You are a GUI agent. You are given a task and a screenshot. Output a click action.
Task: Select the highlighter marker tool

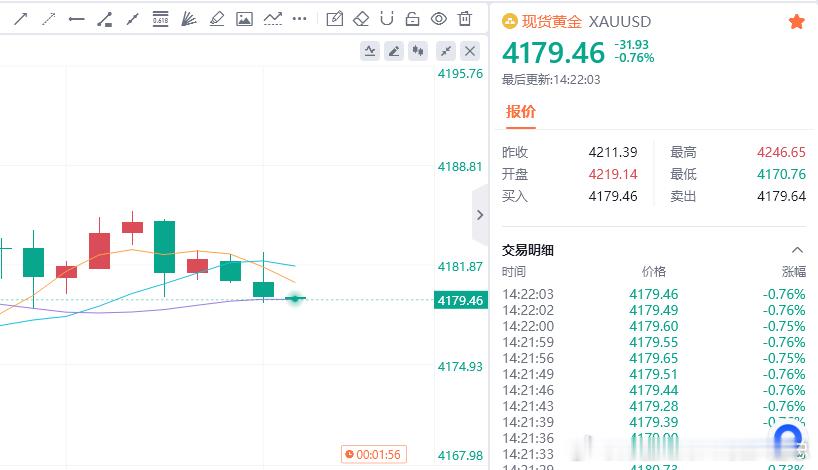216,19
